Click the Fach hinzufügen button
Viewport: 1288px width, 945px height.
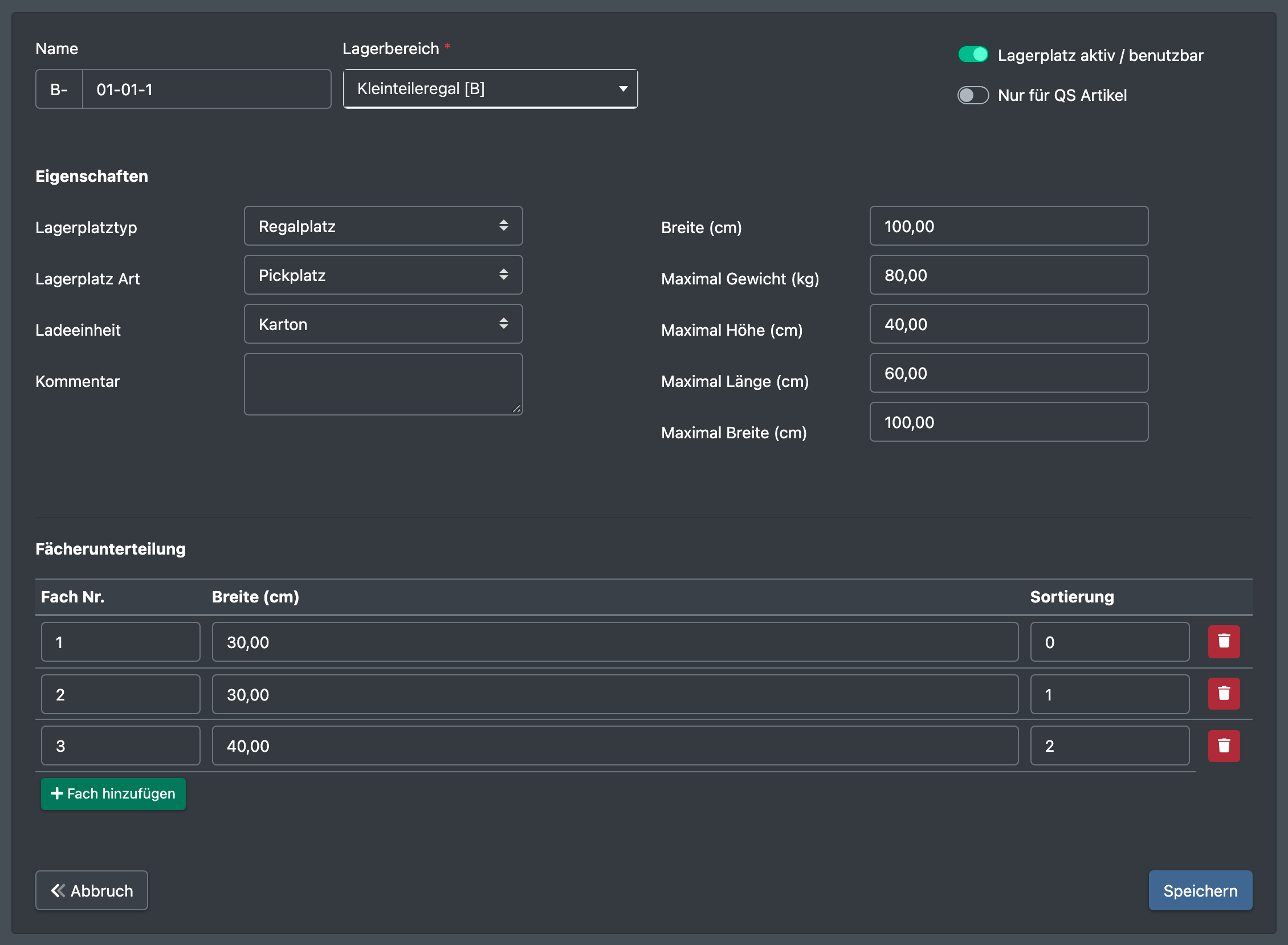[113, 794]
